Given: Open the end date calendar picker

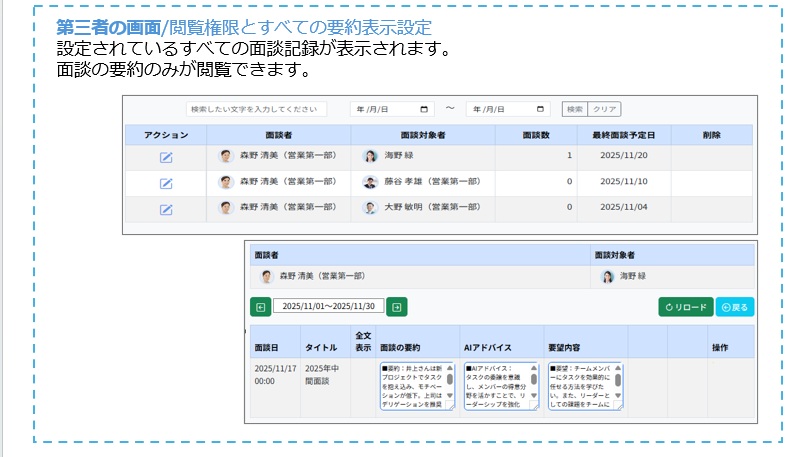Looking at the screenshot, I should point(541,109).
